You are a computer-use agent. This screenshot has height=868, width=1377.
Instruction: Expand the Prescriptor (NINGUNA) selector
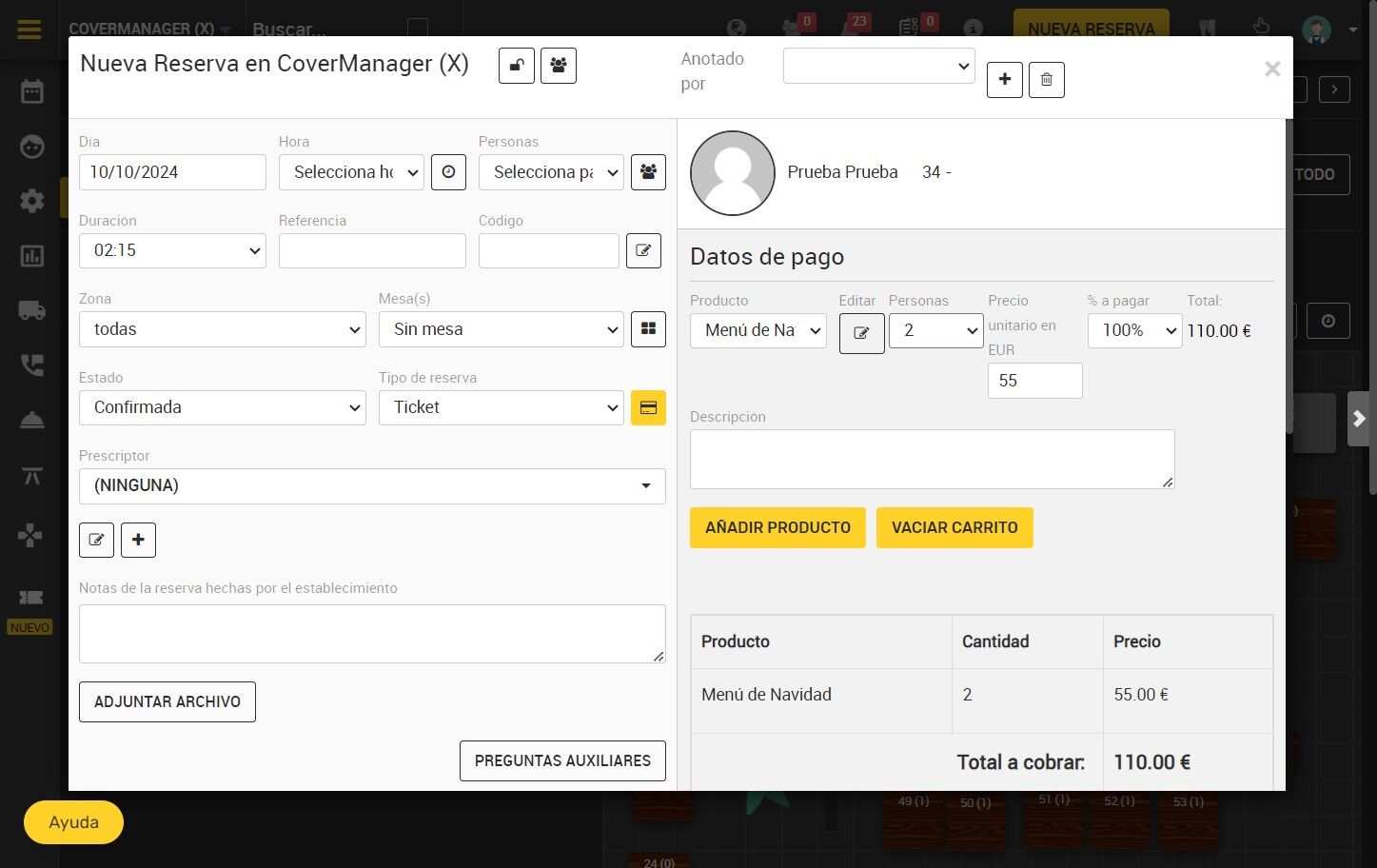372,485
